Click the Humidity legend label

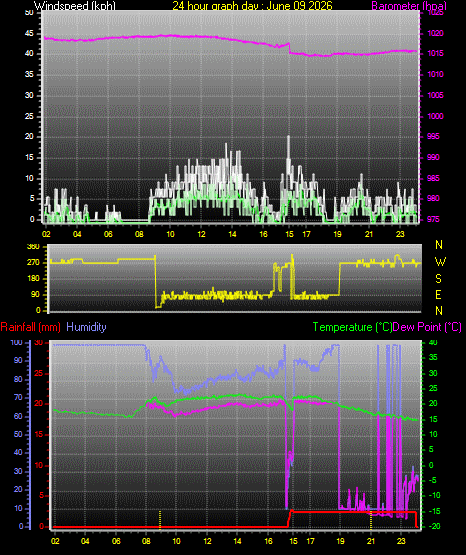pyautogui.click(x=86, y=327)
